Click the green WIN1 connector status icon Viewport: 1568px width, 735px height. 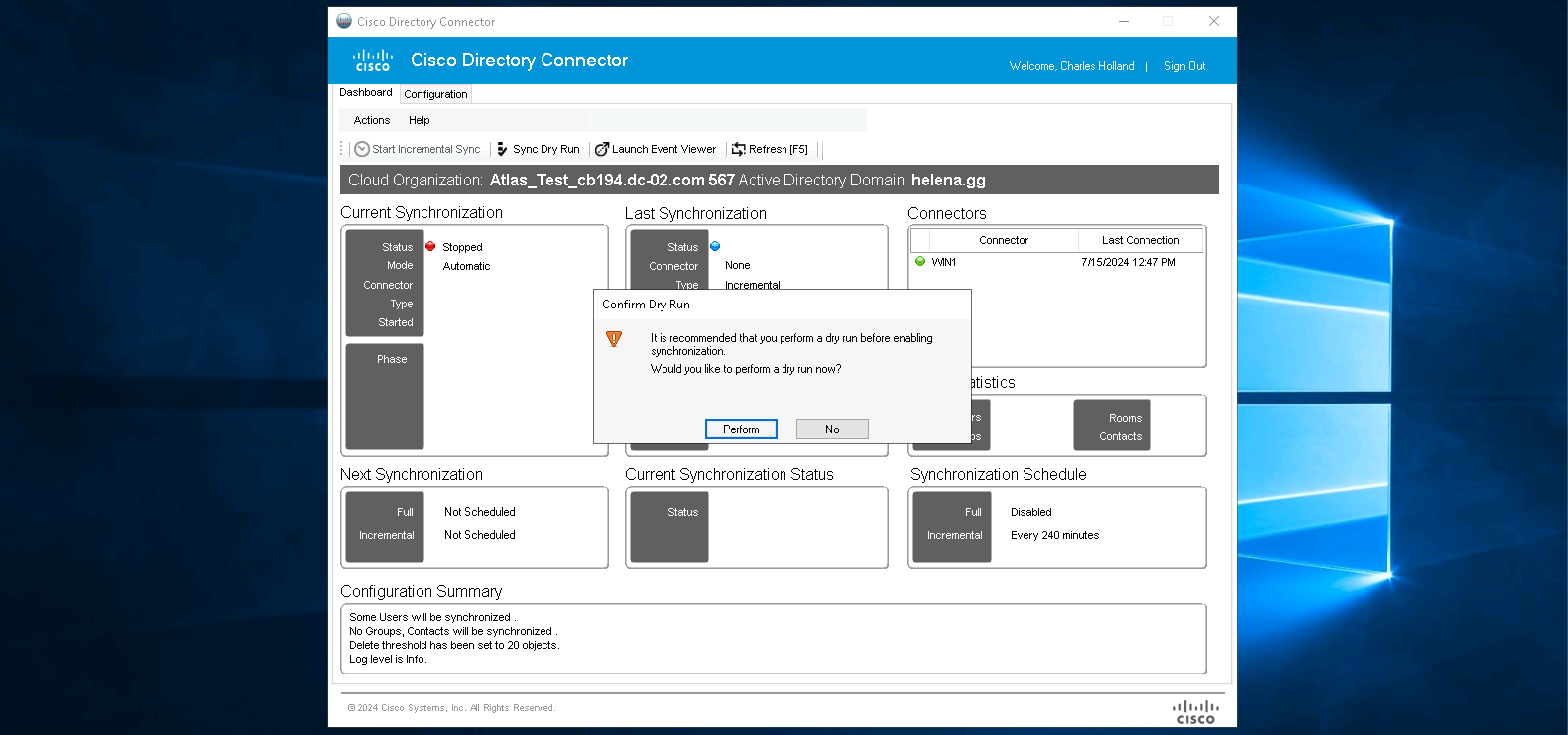(x=920, y=262)
